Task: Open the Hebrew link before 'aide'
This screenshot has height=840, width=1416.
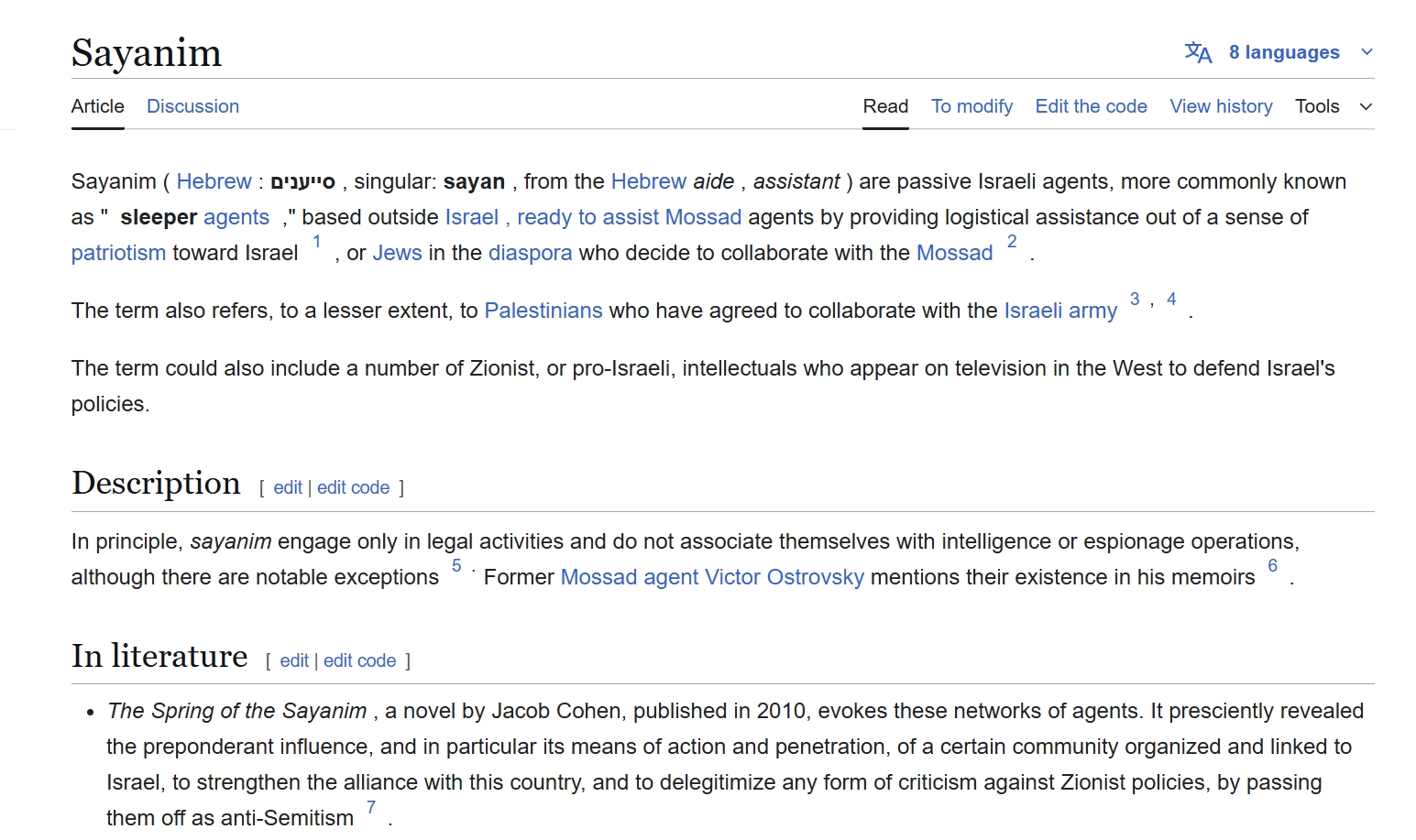Action: 648,181
